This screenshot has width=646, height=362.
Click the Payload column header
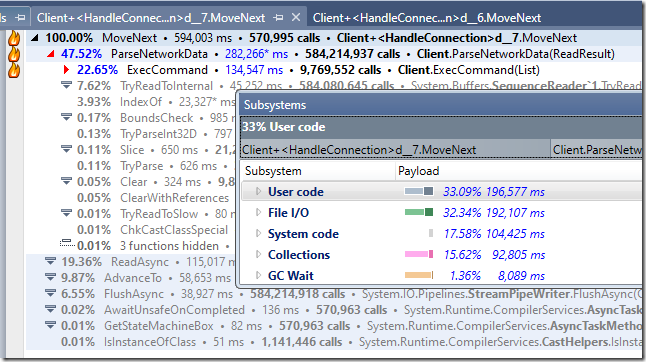tap(519, 171)
